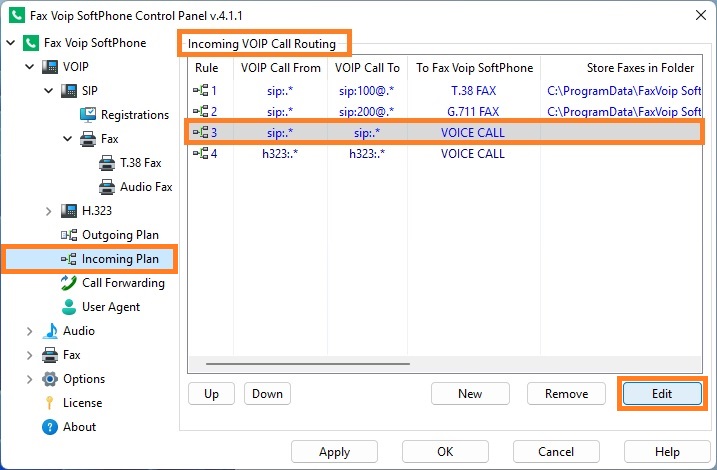This screenshot has height=470, width=717.
Task: Click the title bar app phone icon
Action: [x=17, y=16]
